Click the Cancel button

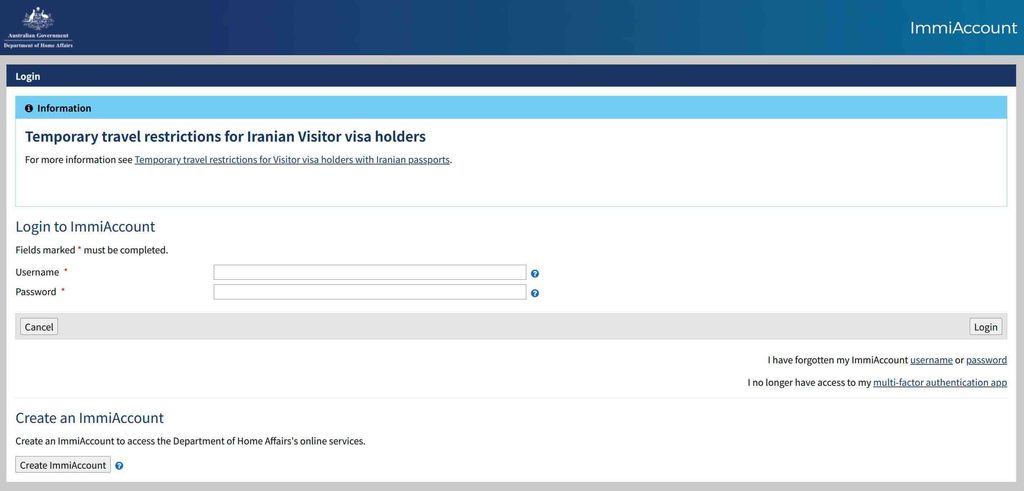pyautogui.click(x=39, y=327)
